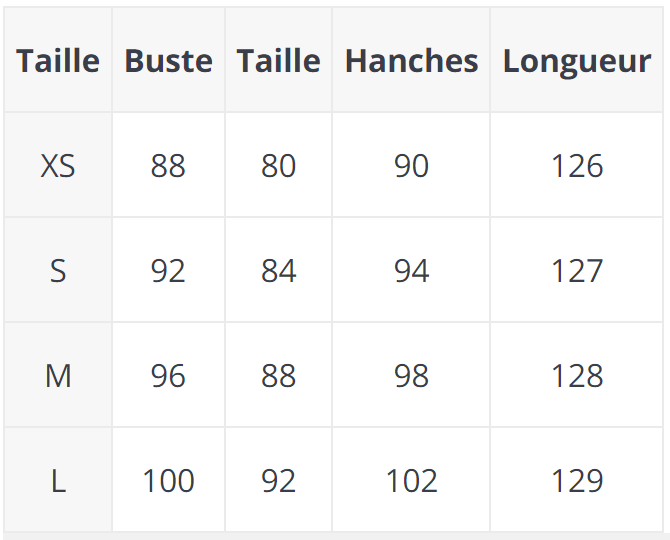Click the Longueur column header
Screen dimensions: 670x540
(577, 61)
